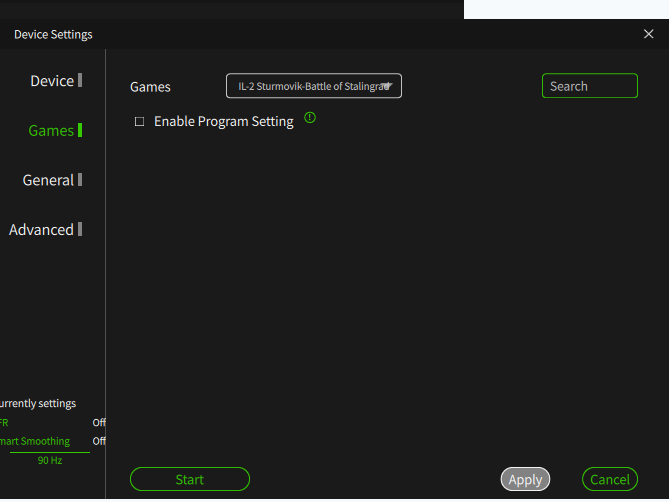Viewport: 669px width, 502px height.
Task: Go to the Advanced tab
Action: 42,230
